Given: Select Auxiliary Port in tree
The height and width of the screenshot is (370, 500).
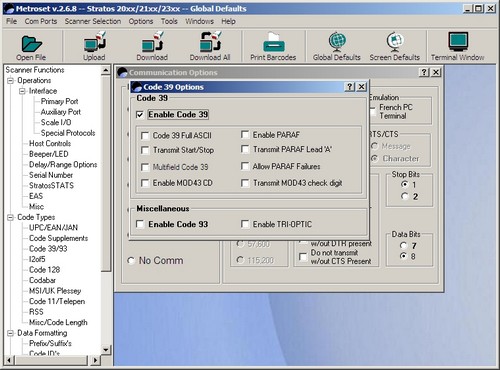Looking at the screenshot, I should coord(61,112).
